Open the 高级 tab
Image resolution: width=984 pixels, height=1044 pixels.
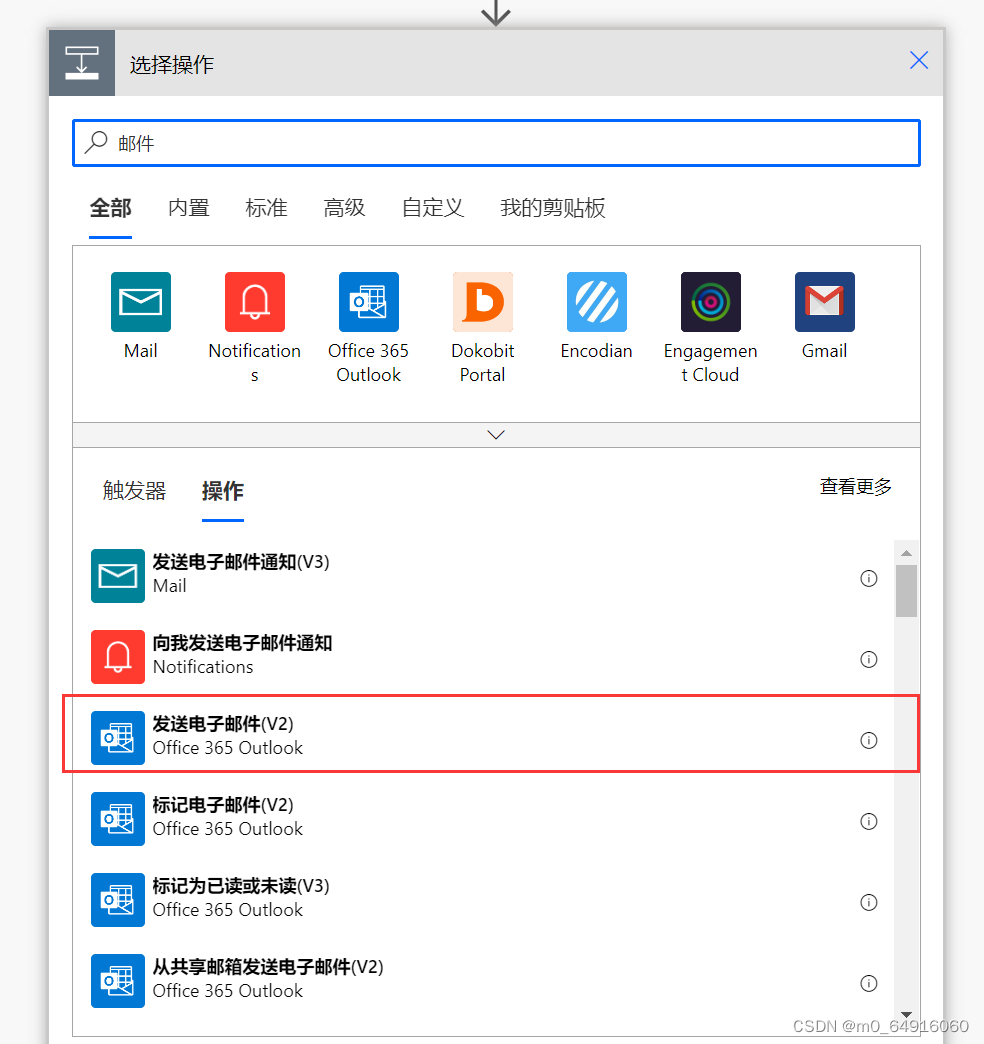[344, 208]
